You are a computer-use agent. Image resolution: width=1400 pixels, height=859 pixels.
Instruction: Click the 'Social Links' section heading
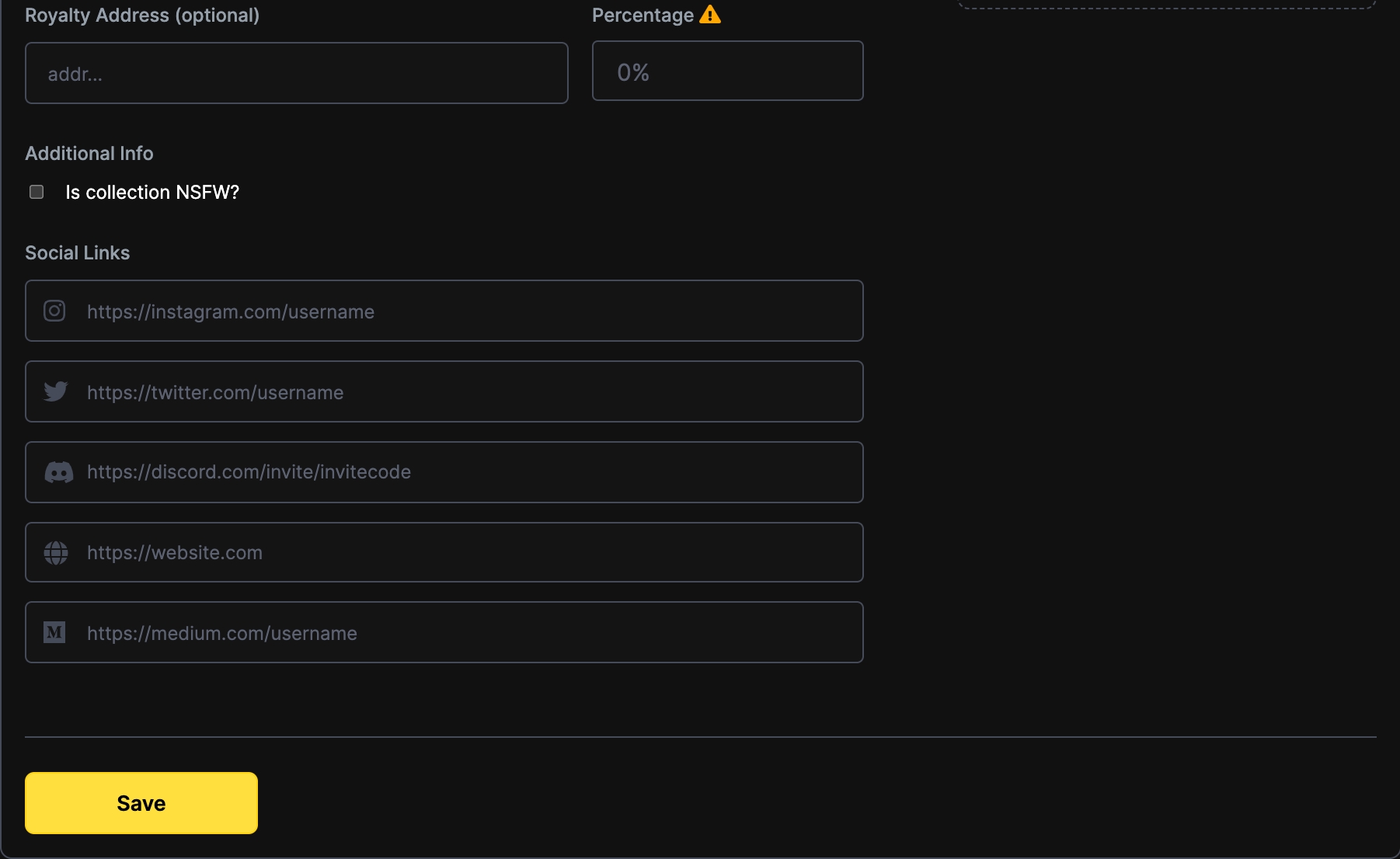[x=78, y=253]
